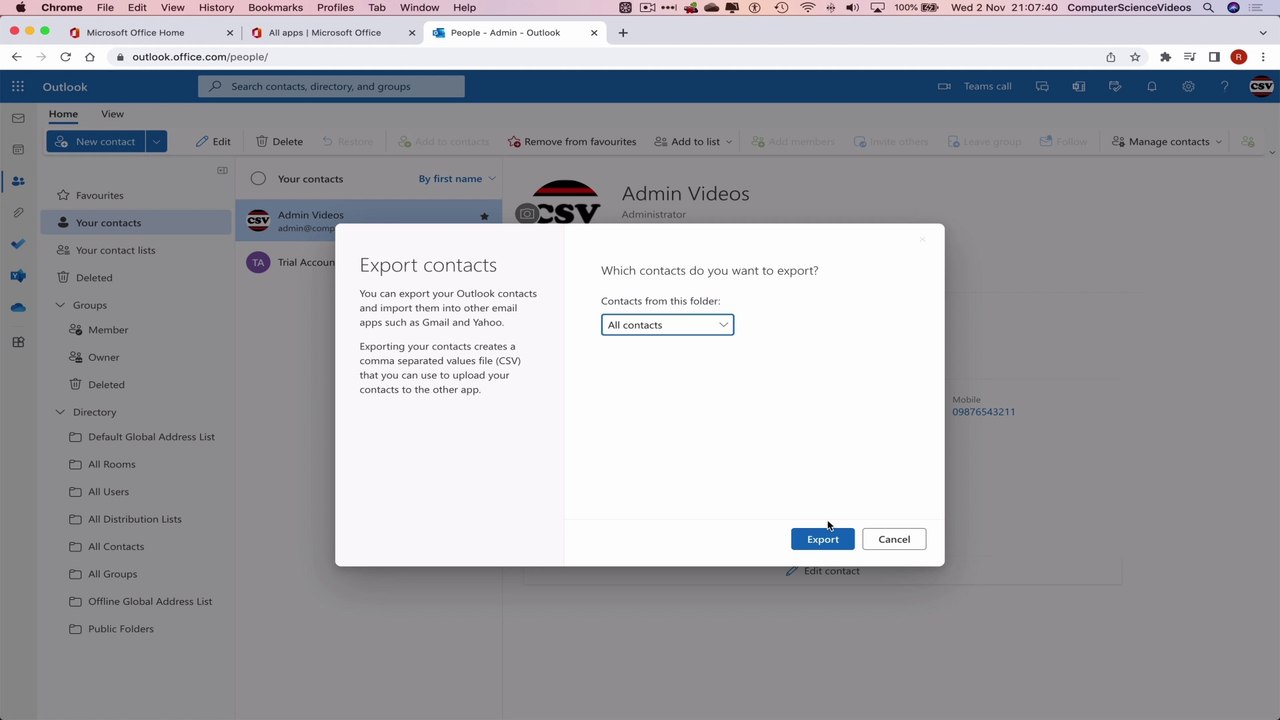Screen dimensions: 1280x720
Task: Open More apps in the left rail
Action: (18, 342)
